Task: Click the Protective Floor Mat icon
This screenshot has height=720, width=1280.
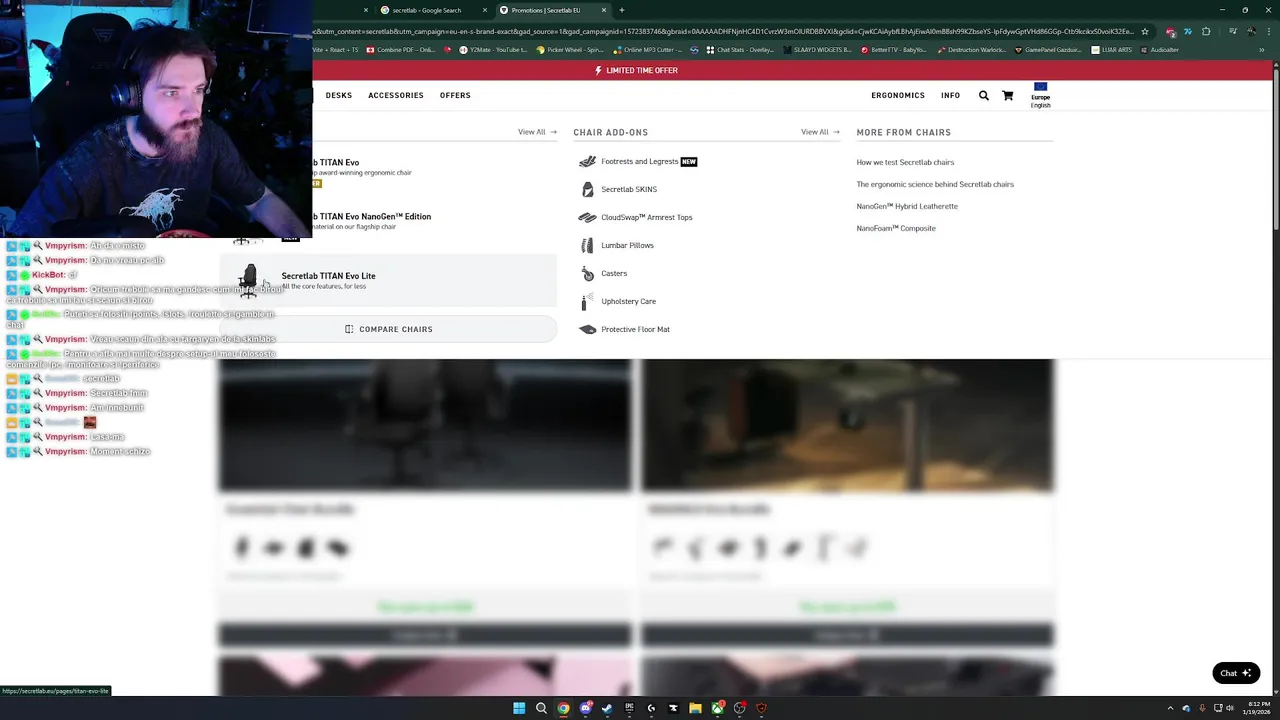Action: pos(587,329)
